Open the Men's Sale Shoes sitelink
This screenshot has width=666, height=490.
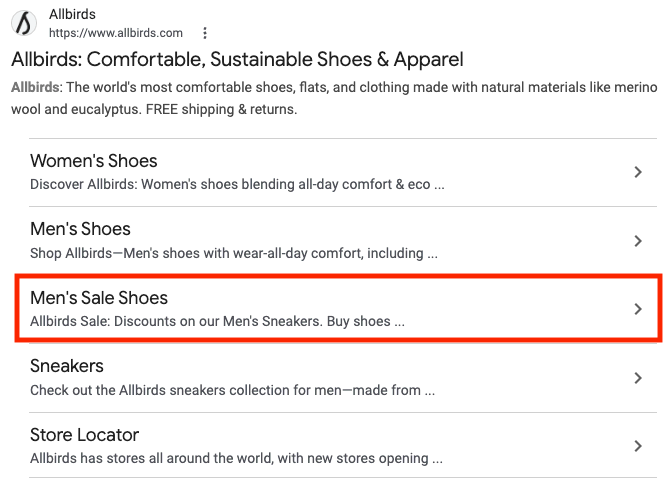[x=99, y=298]
